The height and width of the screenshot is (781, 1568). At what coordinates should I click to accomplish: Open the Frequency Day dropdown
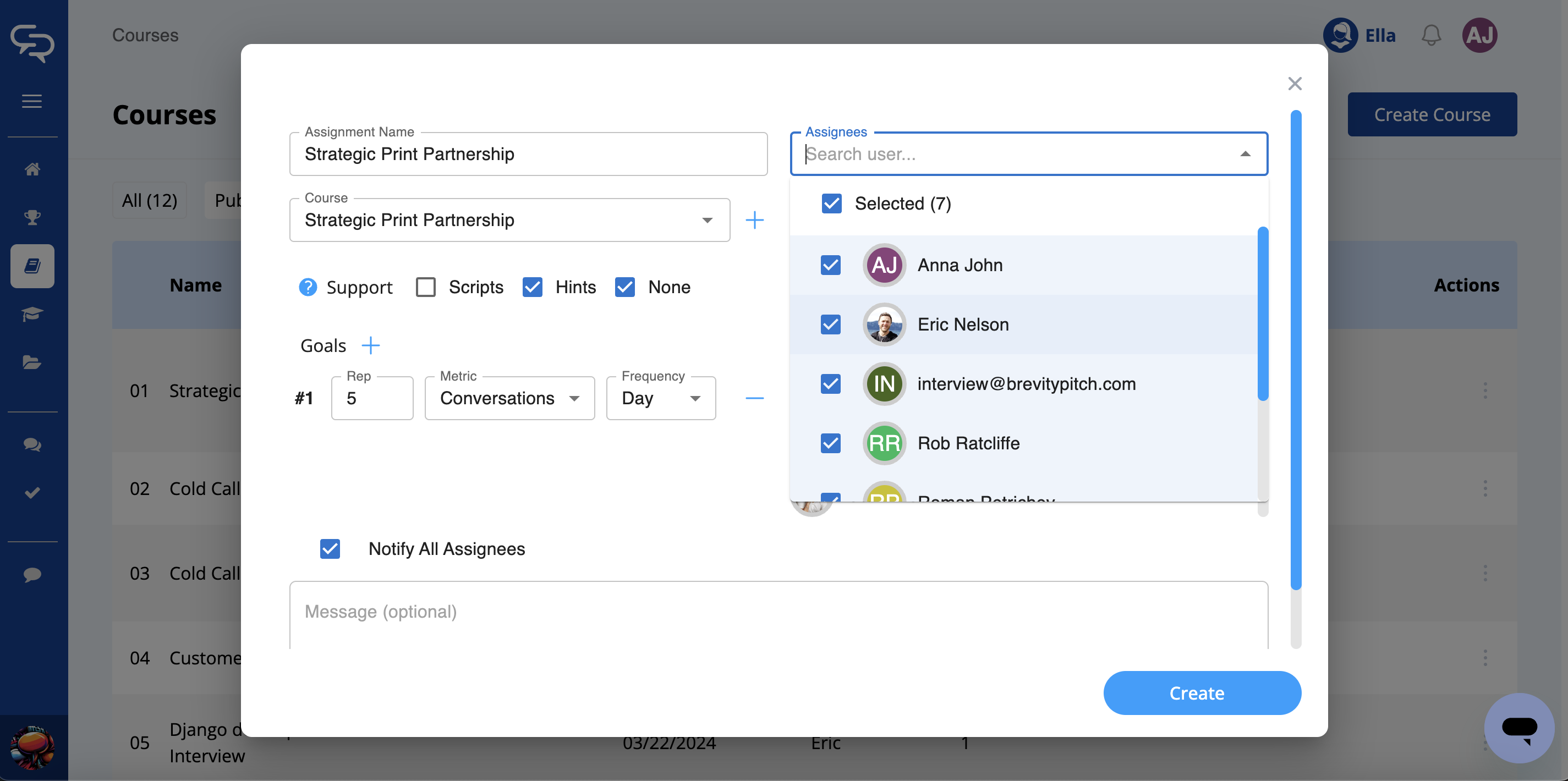tap(660, 398)
